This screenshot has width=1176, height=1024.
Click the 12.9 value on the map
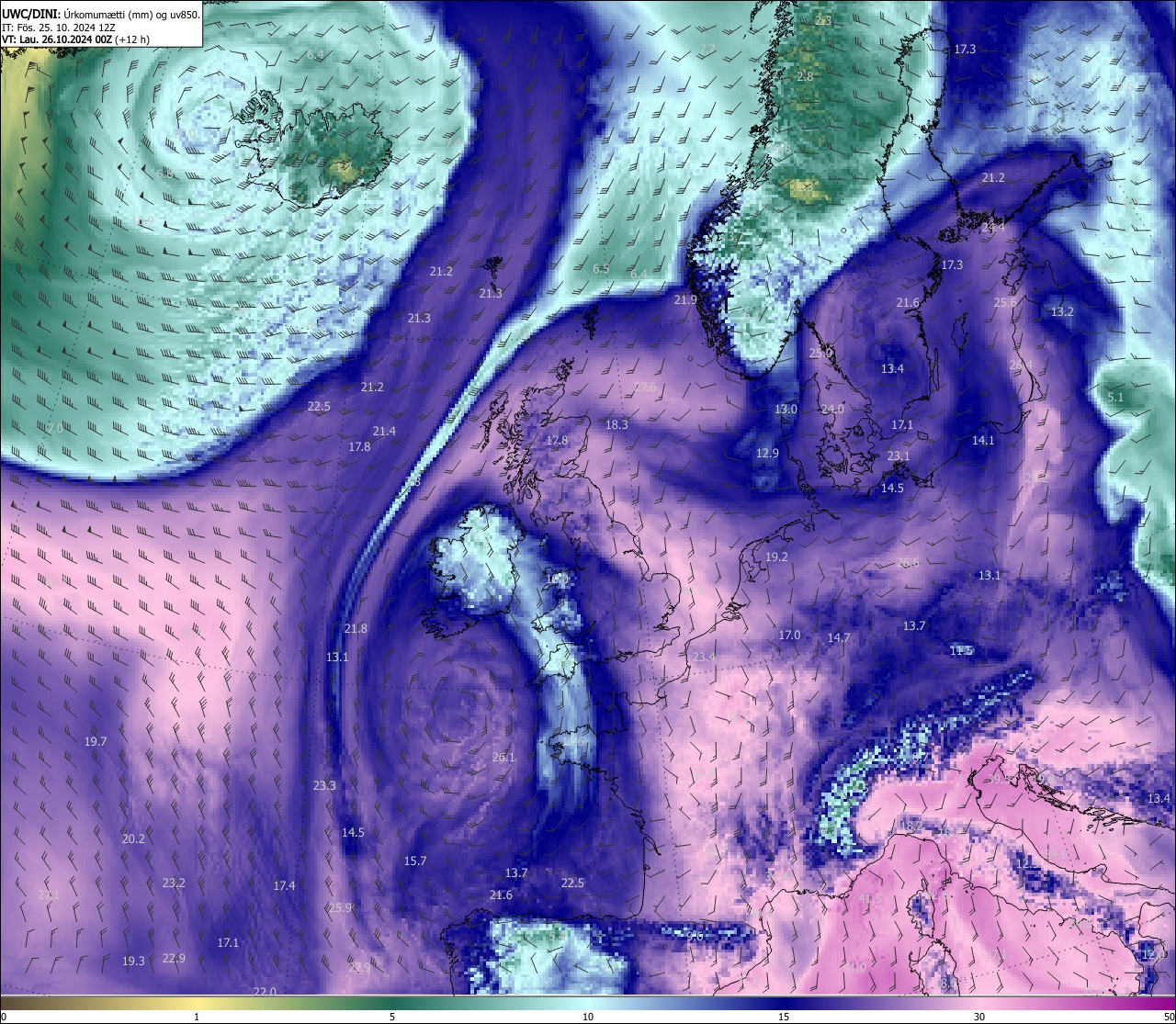tap(767, 453)
